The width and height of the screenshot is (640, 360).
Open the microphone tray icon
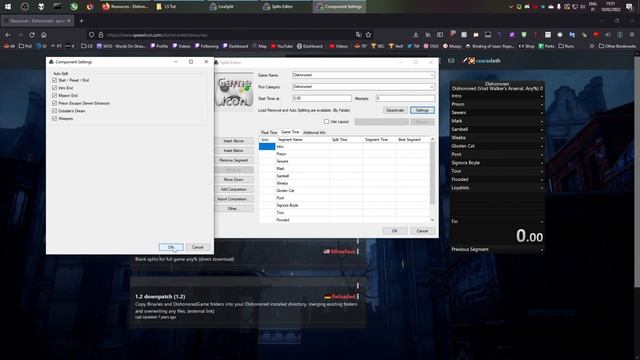tap(559, 7)
